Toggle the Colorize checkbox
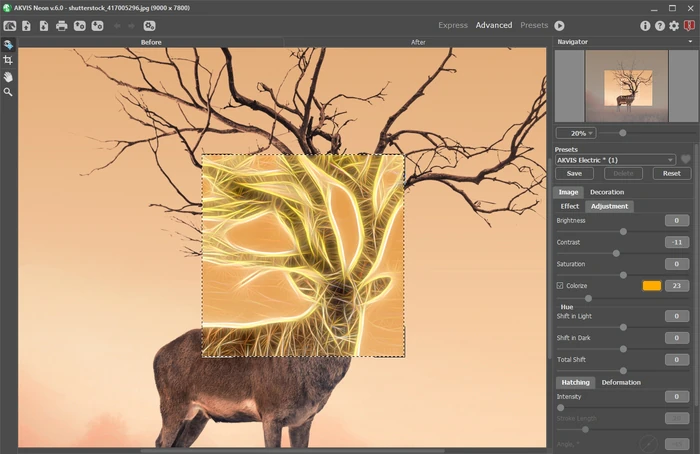 tap(560, 285)
